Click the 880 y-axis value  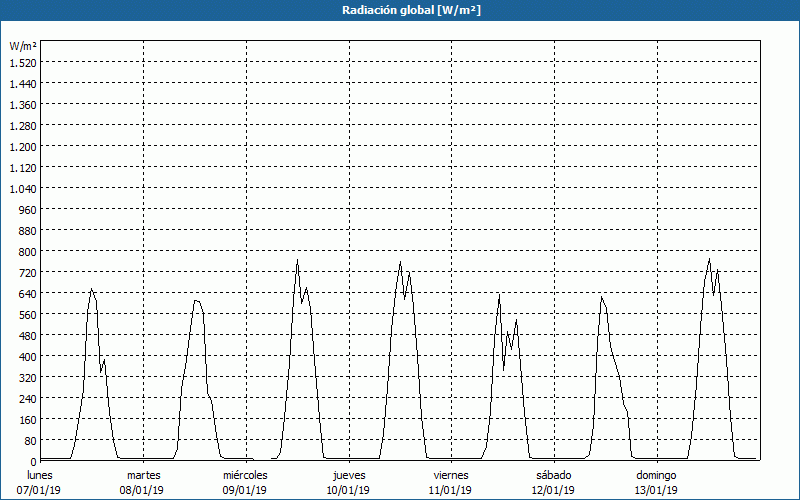tap(28, 231)
